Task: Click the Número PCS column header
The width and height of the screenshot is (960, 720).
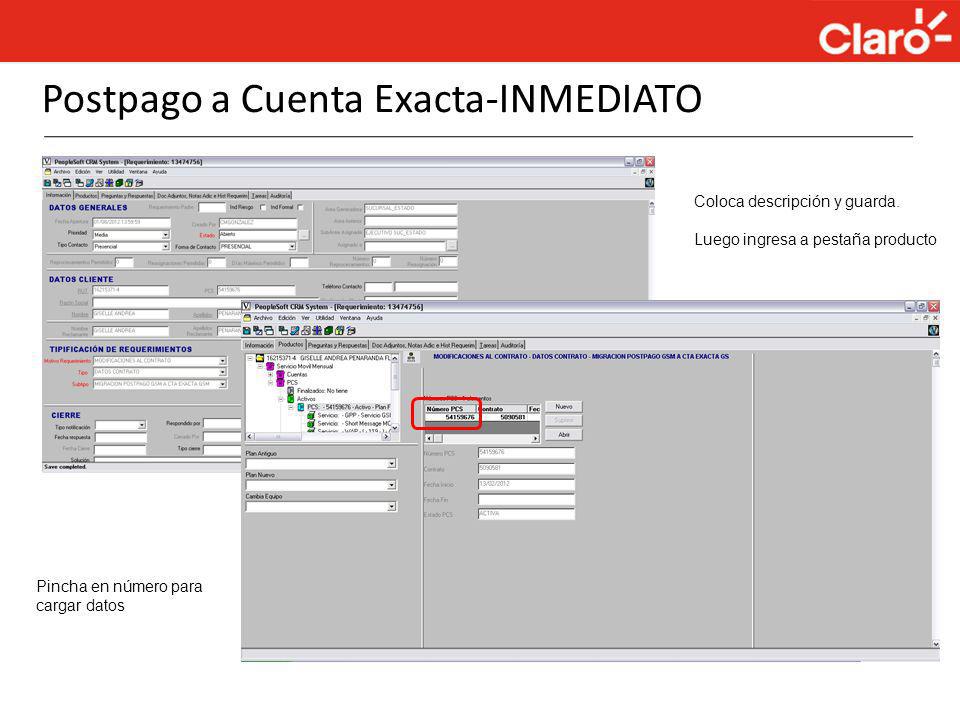Action: [x=451, y=408]
